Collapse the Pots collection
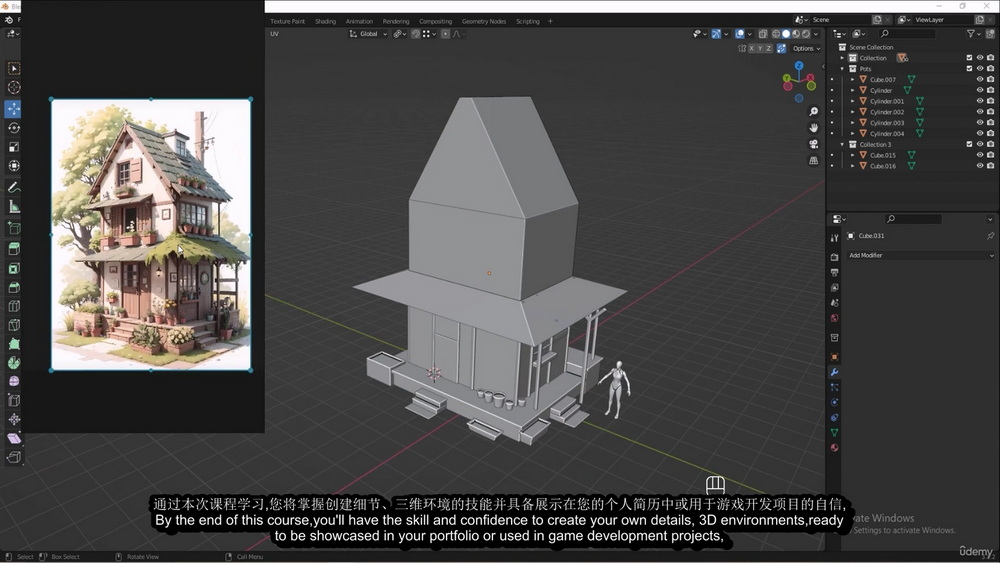The image size is (1000, 563). (x=842, y=69)
